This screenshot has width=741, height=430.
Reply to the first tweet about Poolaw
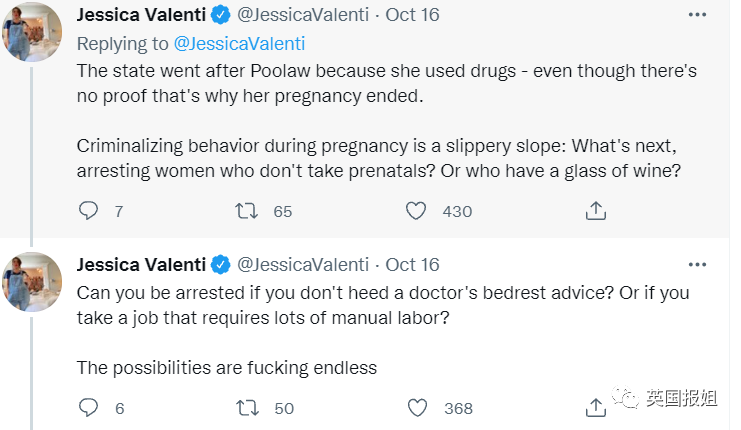pyautogui.click(x=89, y=211)
